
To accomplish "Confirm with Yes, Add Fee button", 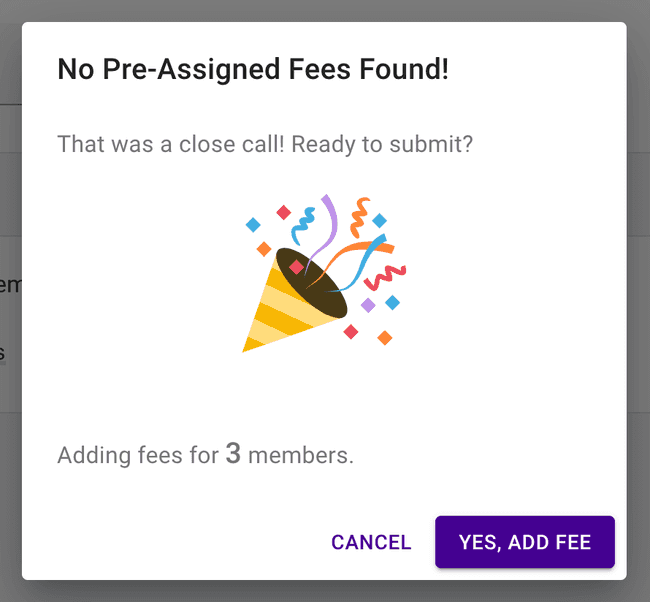I will (524, 542).
